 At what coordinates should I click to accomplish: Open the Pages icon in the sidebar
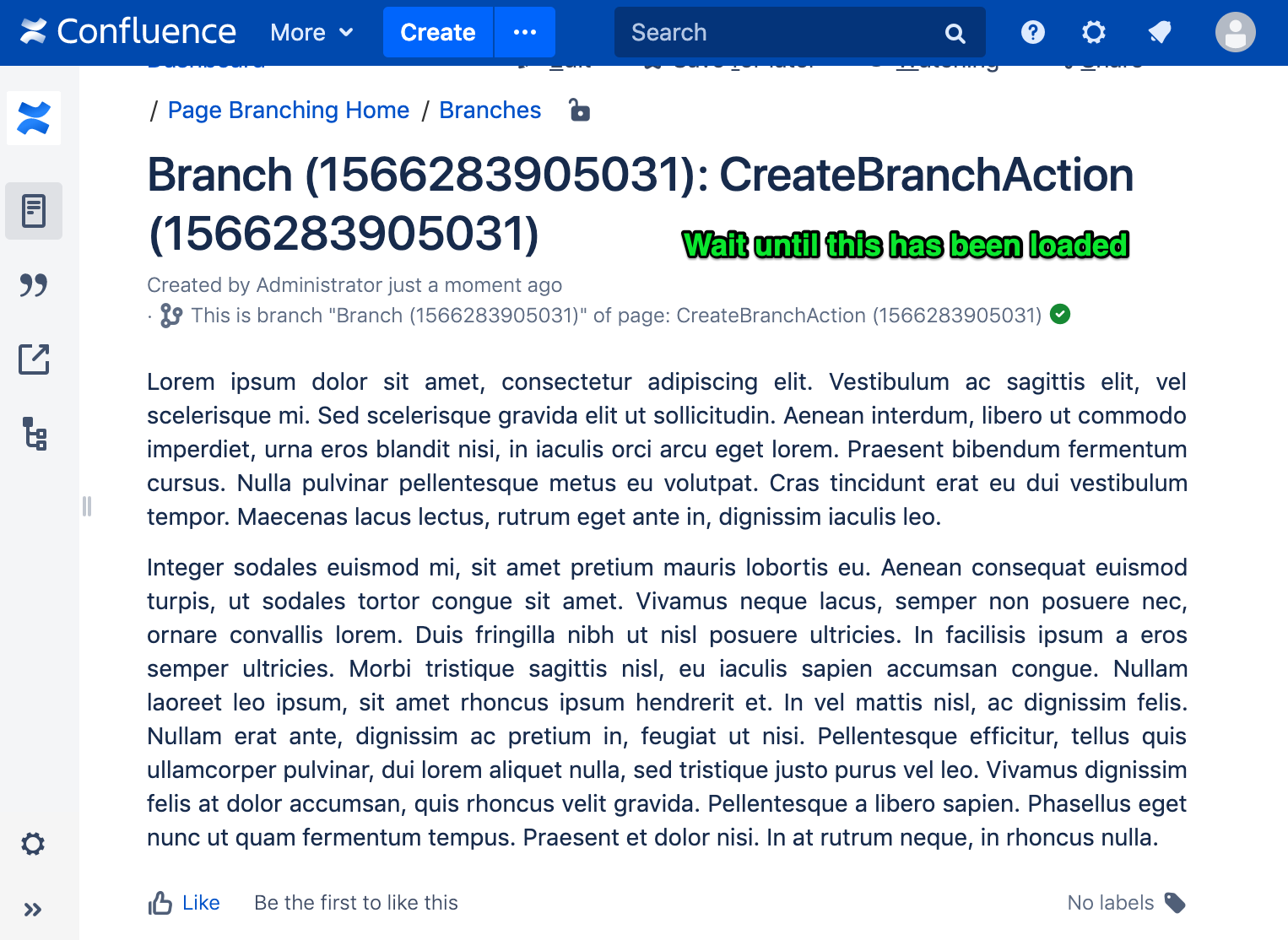click(34, 211)
